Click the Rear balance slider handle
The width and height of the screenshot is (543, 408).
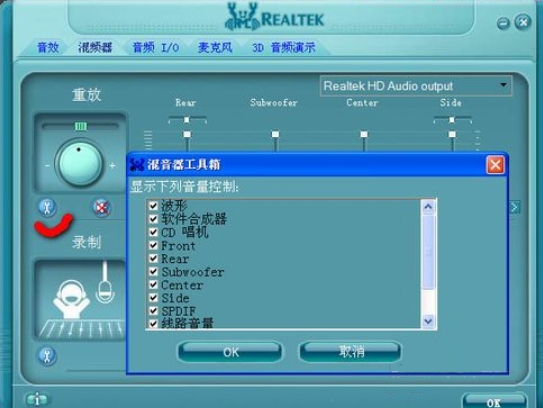[x=187, y=120]
